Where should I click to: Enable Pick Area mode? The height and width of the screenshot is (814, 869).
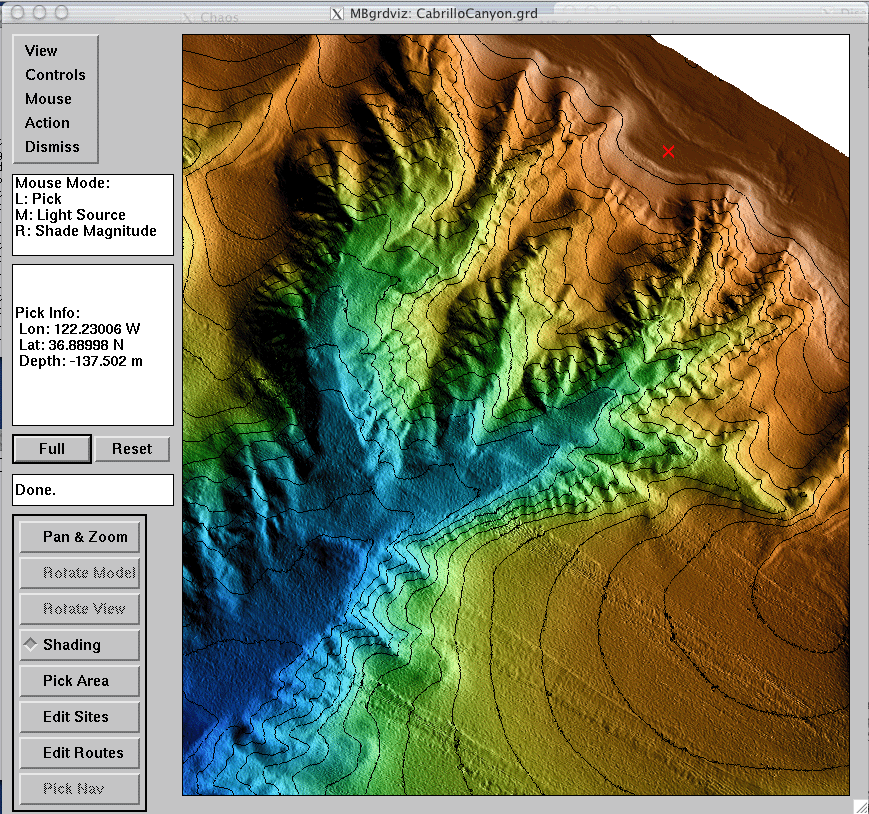pyautogui.click(x=80, y=681)
